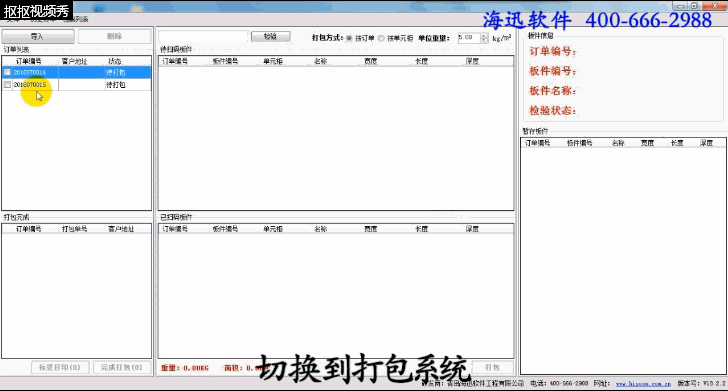Increase the 单位重量 value with up arrow
This screenshot has width=728, height=391.
(484, 35)
